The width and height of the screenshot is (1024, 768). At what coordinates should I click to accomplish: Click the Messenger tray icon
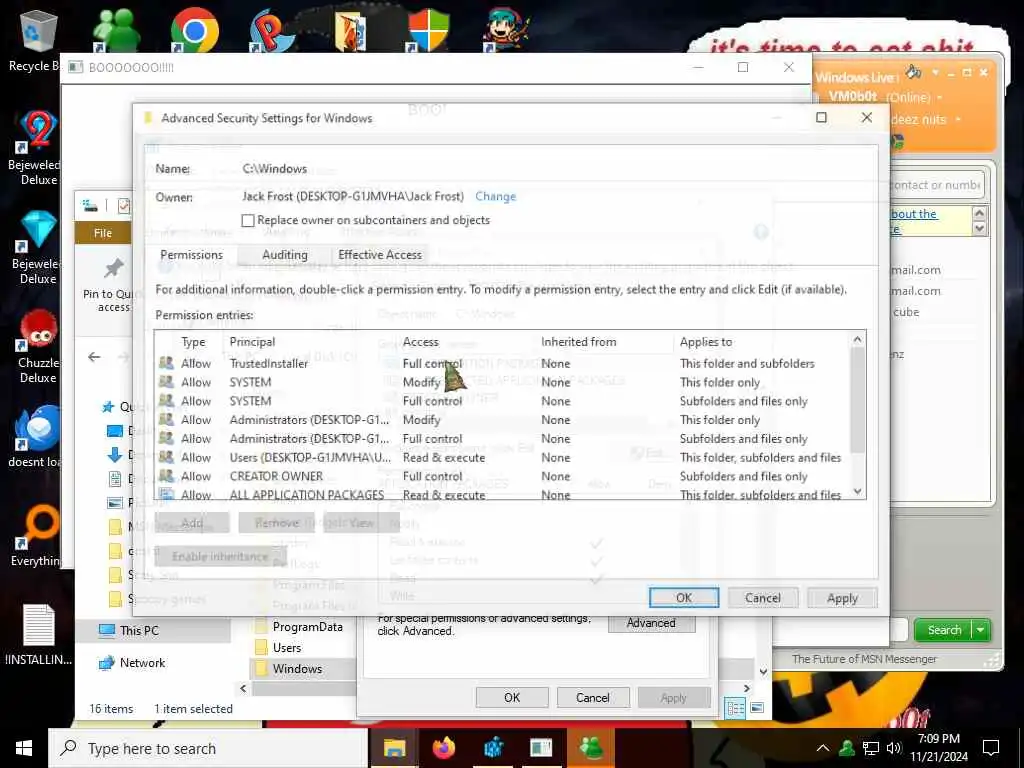(847, 748)
